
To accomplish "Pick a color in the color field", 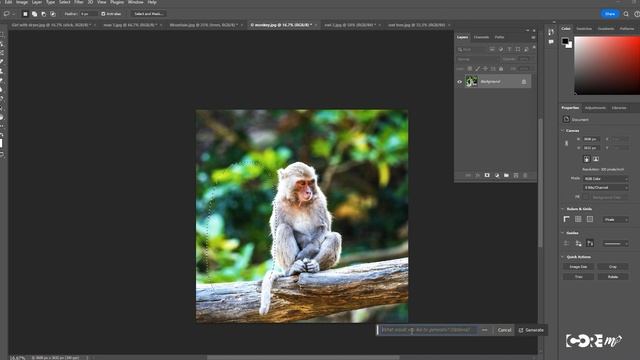I will pyautogui.click(x=607, y=65).
